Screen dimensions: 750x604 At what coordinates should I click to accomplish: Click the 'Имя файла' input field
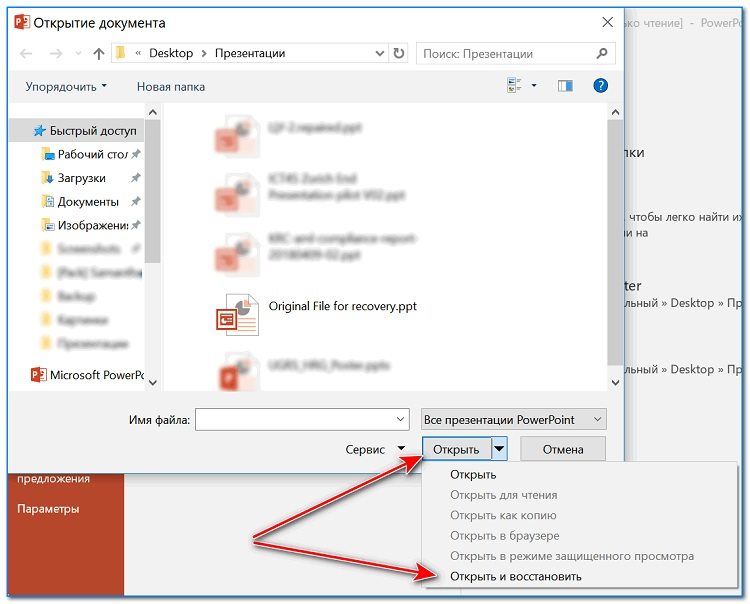coord(302,419)
